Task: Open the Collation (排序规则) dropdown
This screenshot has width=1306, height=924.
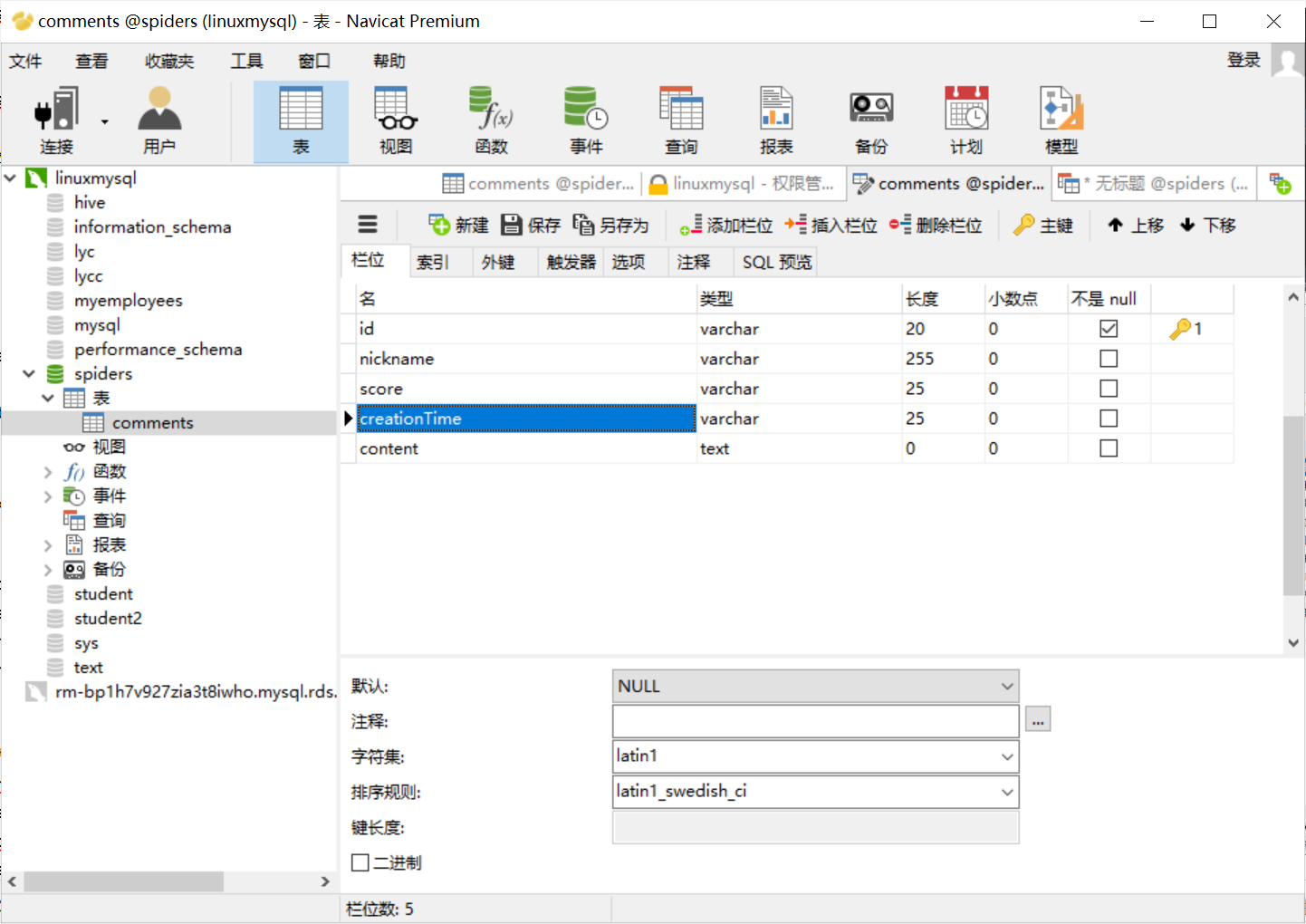Action: point(1007,792)
